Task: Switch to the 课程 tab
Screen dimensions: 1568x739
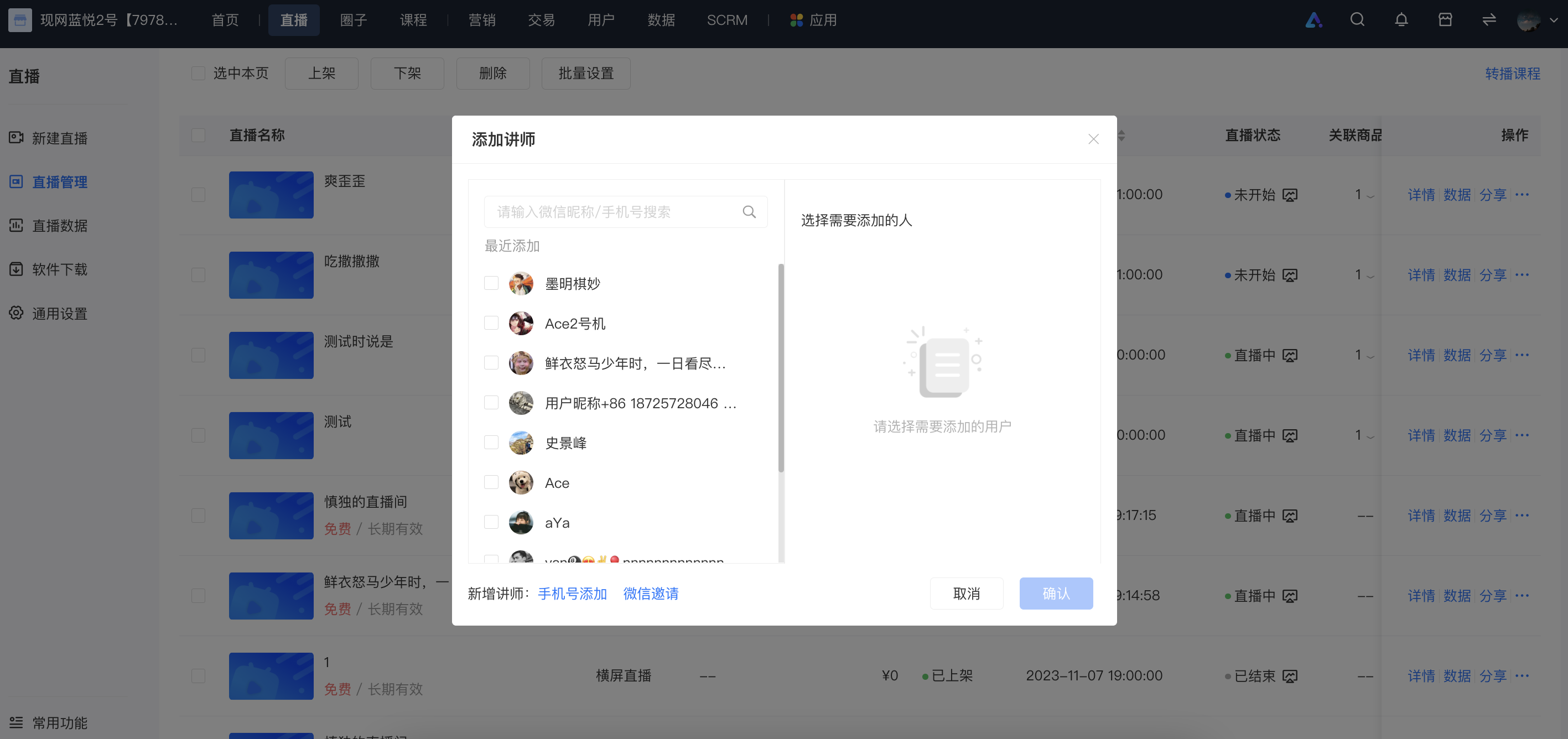Action: coord(413,20)
